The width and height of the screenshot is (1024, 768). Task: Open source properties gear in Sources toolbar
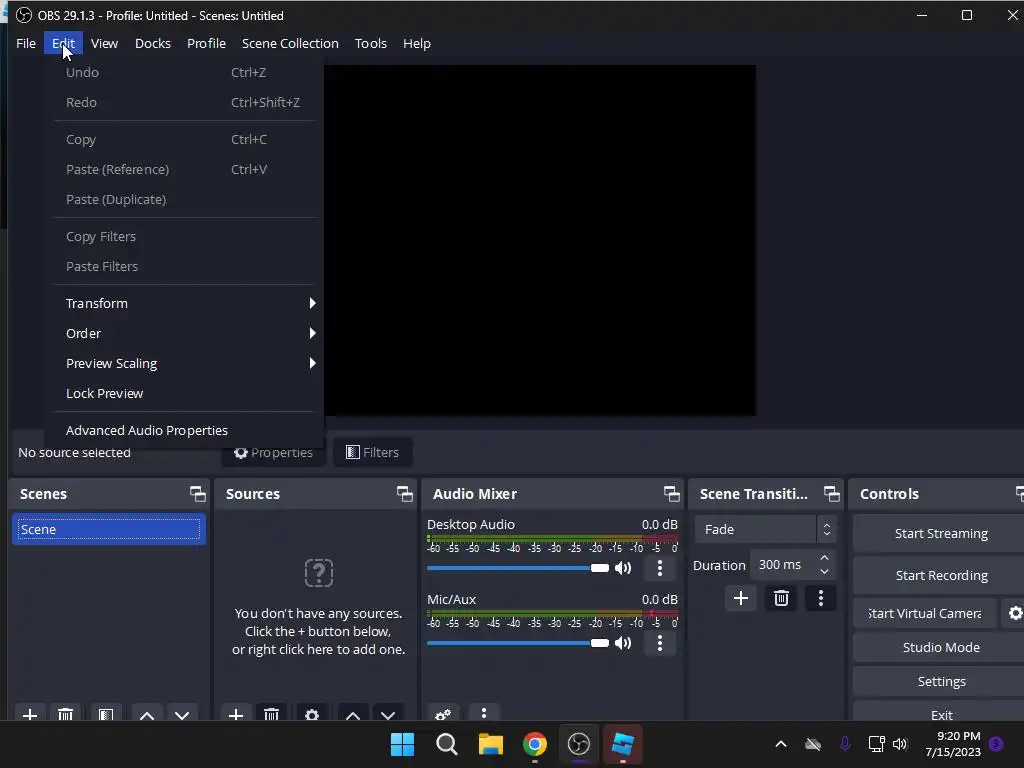coord(312,714)
